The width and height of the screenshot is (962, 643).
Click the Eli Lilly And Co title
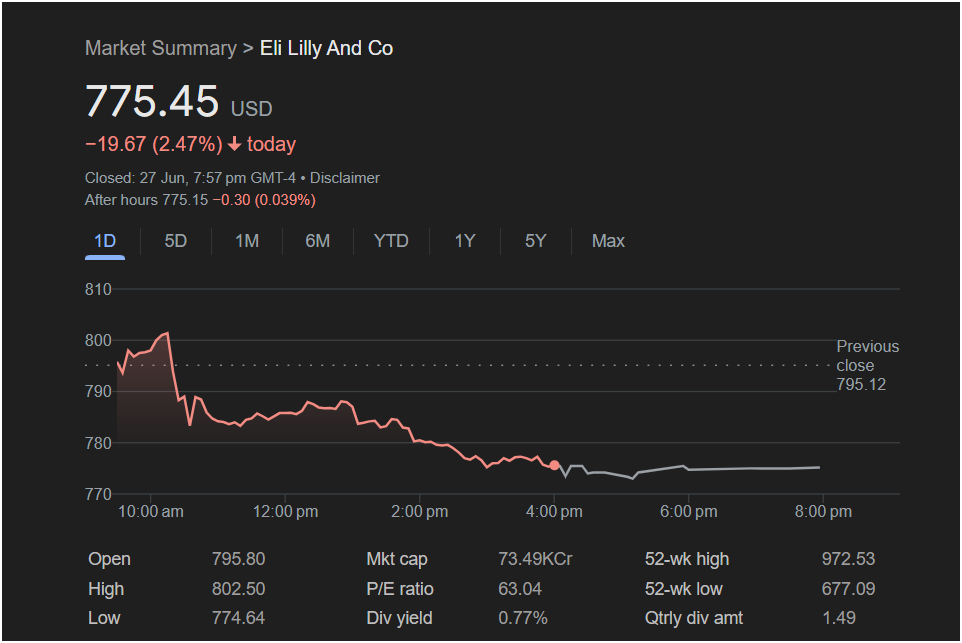click(326, 48)
